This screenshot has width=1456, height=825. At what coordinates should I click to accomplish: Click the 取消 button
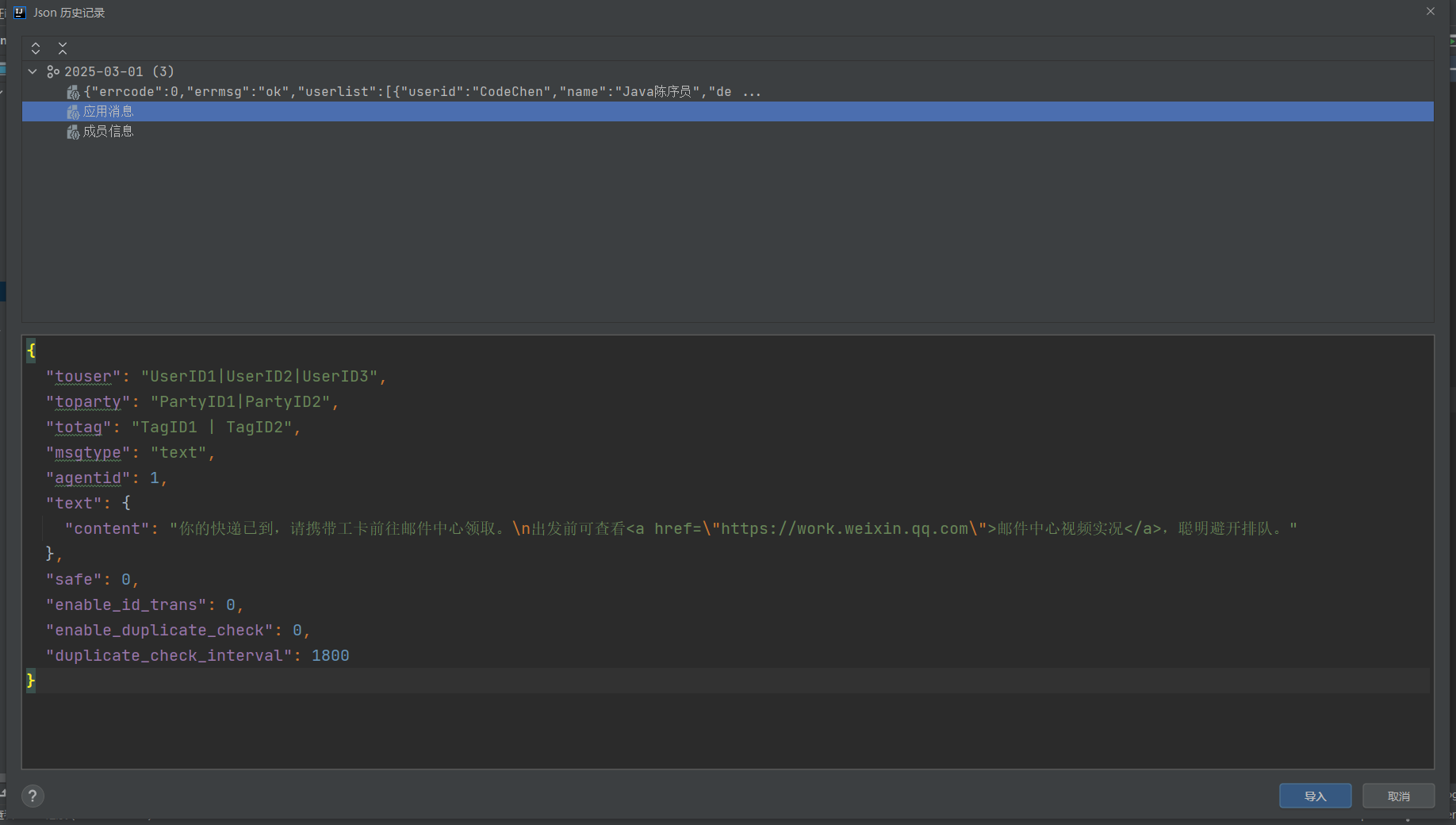1397,796
